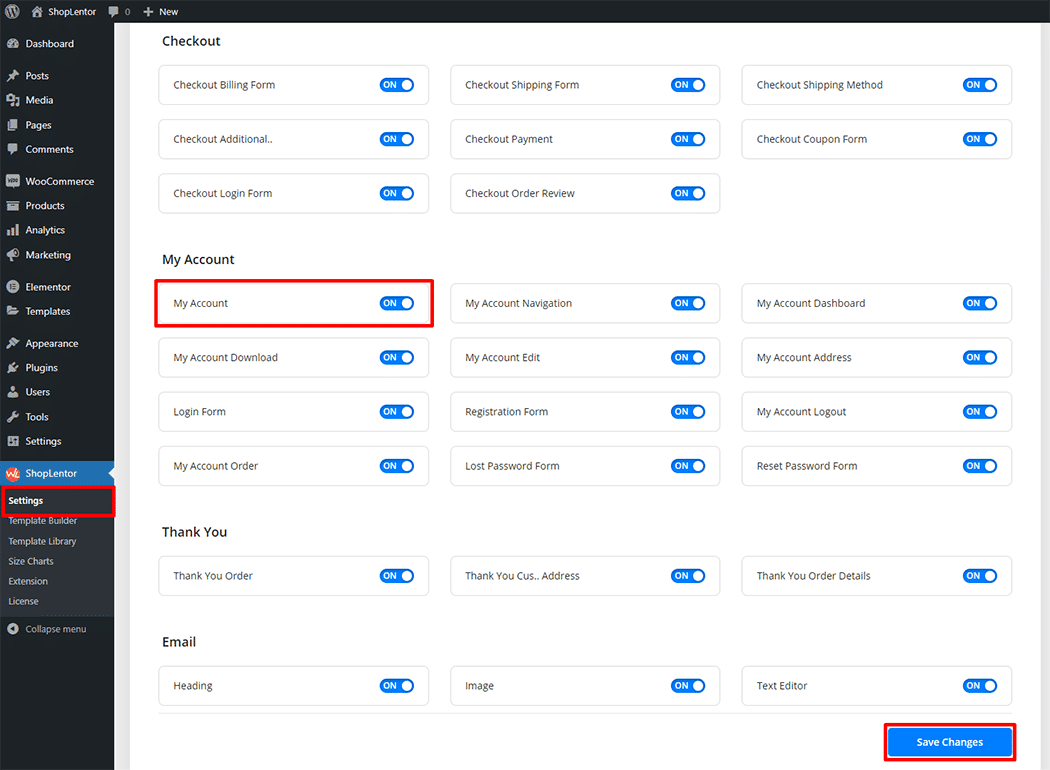This screenshot has height=770, width=1050.
Task: Click the 'Checkout Additional..' label
Action: coord(223,139)
